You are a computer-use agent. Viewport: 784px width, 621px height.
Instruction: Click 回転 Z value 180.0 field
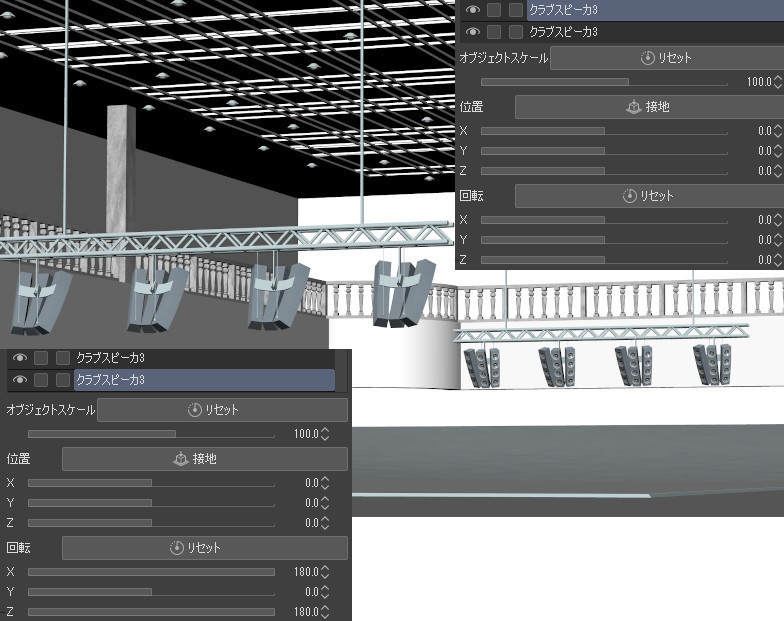[306, 612]
